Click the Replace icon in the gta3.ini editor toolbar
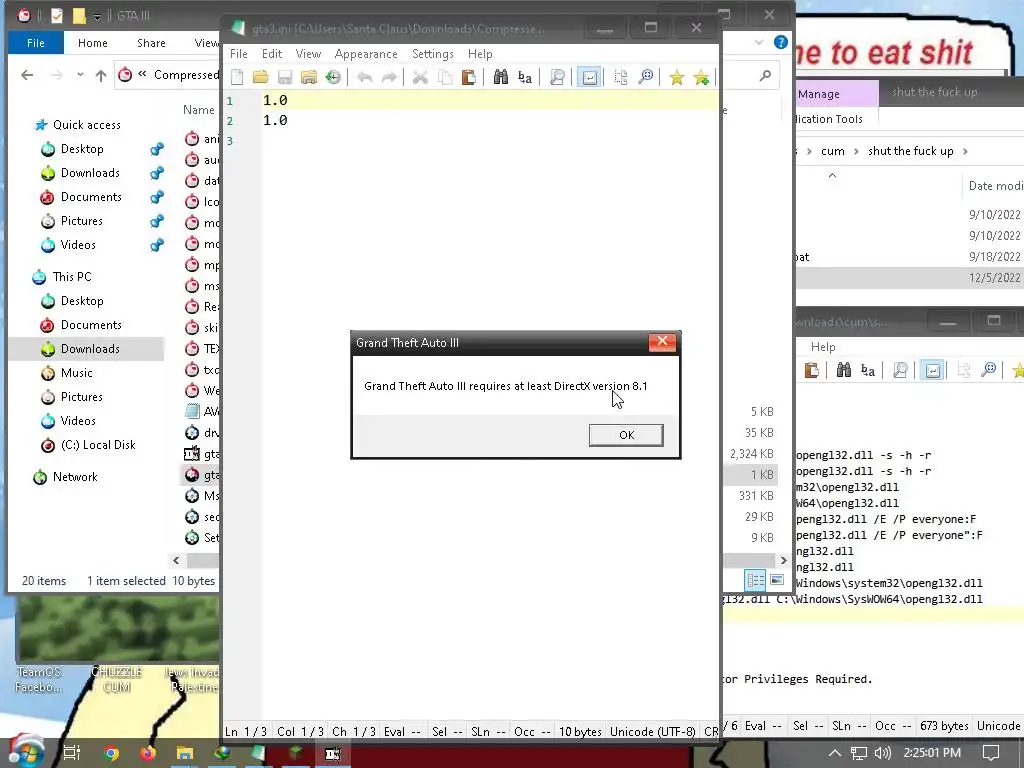This screenshot has width=1024, height=768. 524,78
